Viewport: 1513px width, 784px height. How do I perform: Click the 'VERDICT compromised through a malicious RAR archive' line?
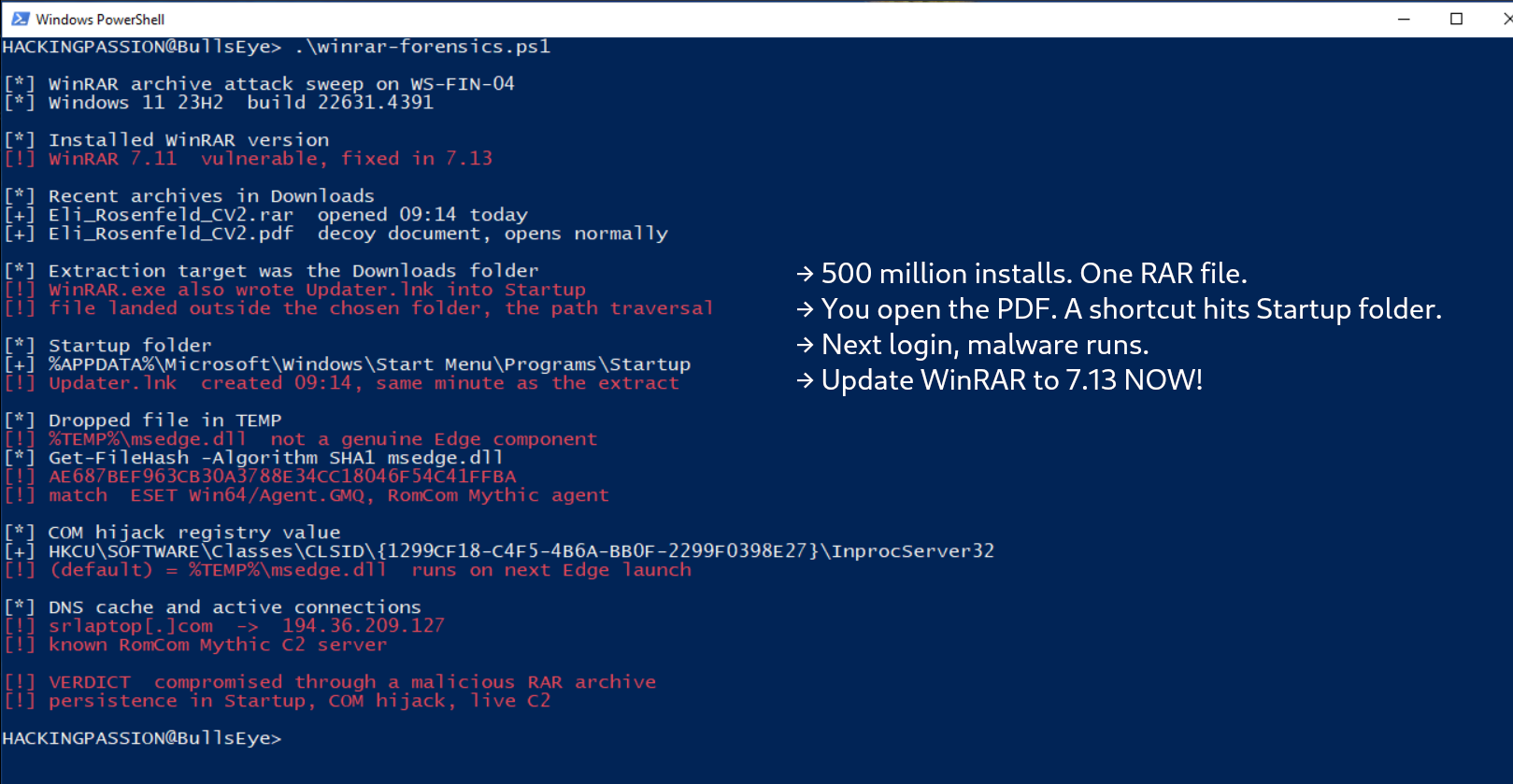pos(352,682)
